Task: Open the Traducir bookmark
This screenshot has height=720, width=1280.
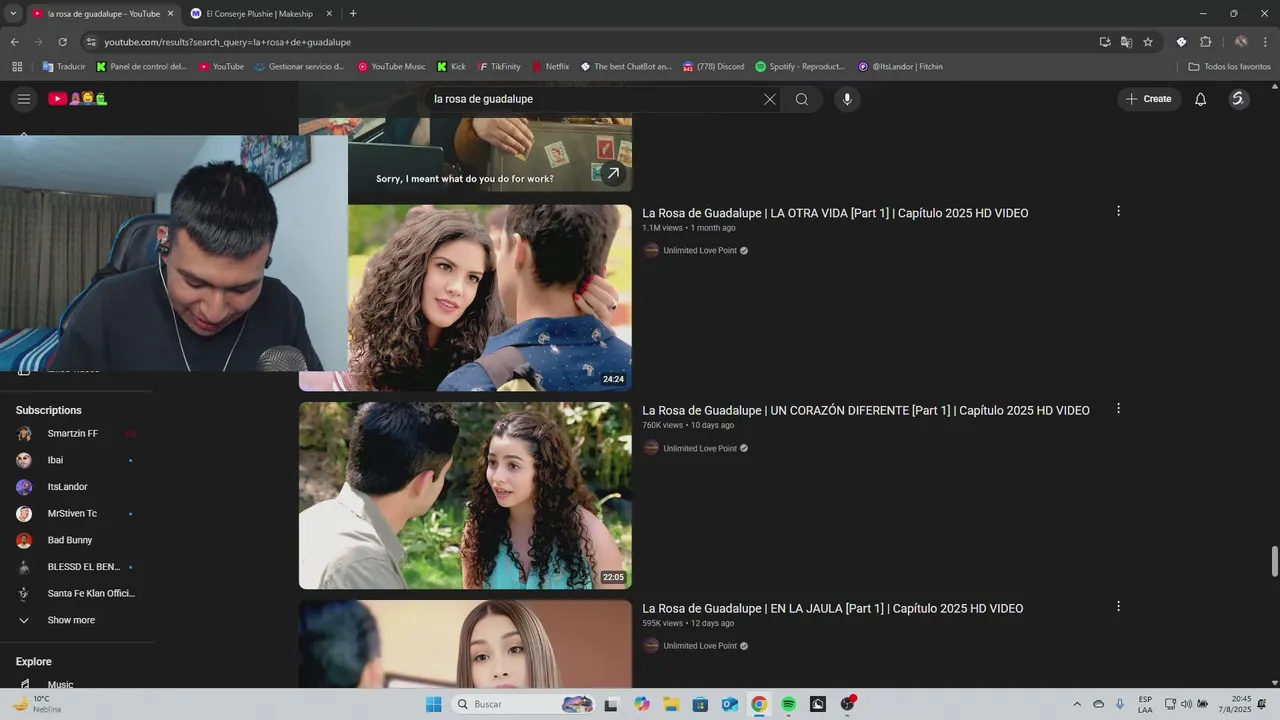Action: click(64, 67)
